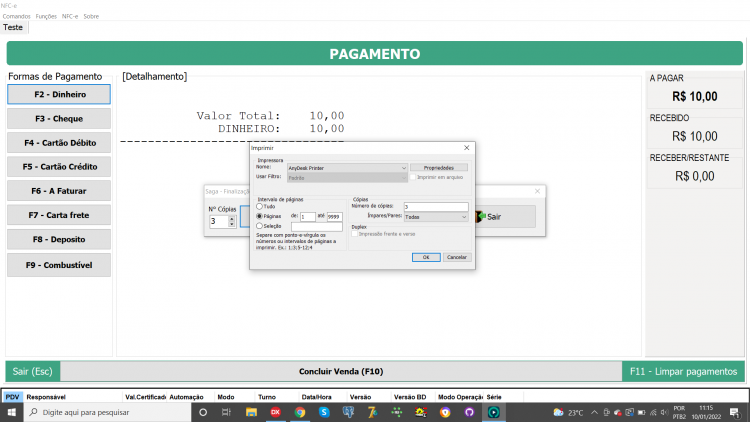Screen dimensions: 750x422
Task: Increase the Nº Cópias spinner value
Action: point(232,219)
